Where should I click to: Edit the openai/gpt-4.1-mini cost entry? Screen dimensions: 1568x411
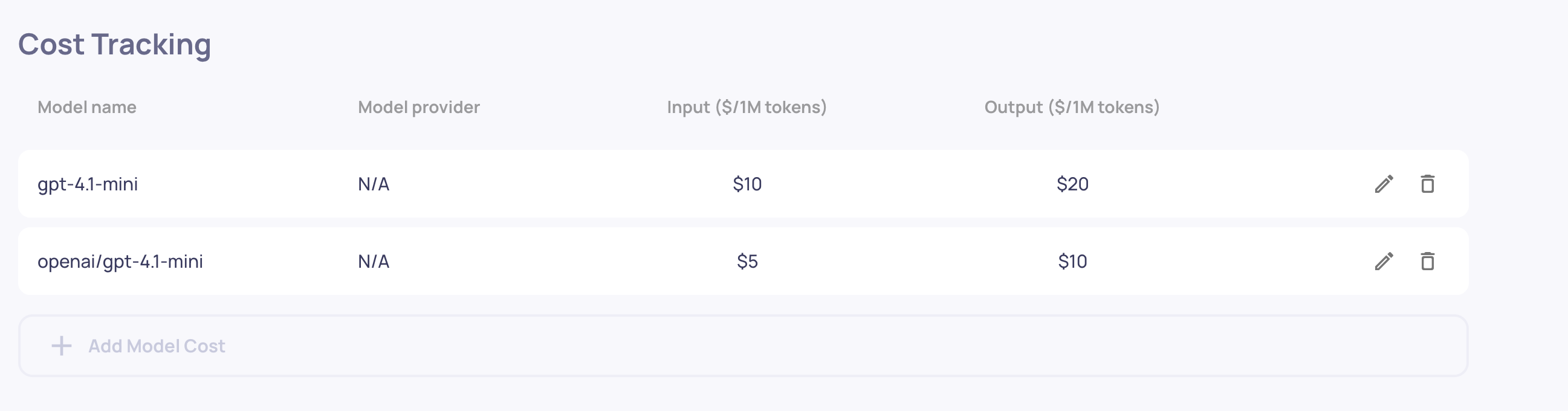1384,261
